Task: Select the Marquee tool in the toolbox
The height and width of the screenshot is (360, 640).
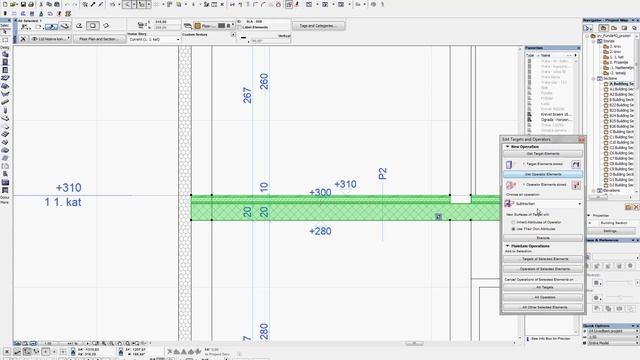Action: 5,40
